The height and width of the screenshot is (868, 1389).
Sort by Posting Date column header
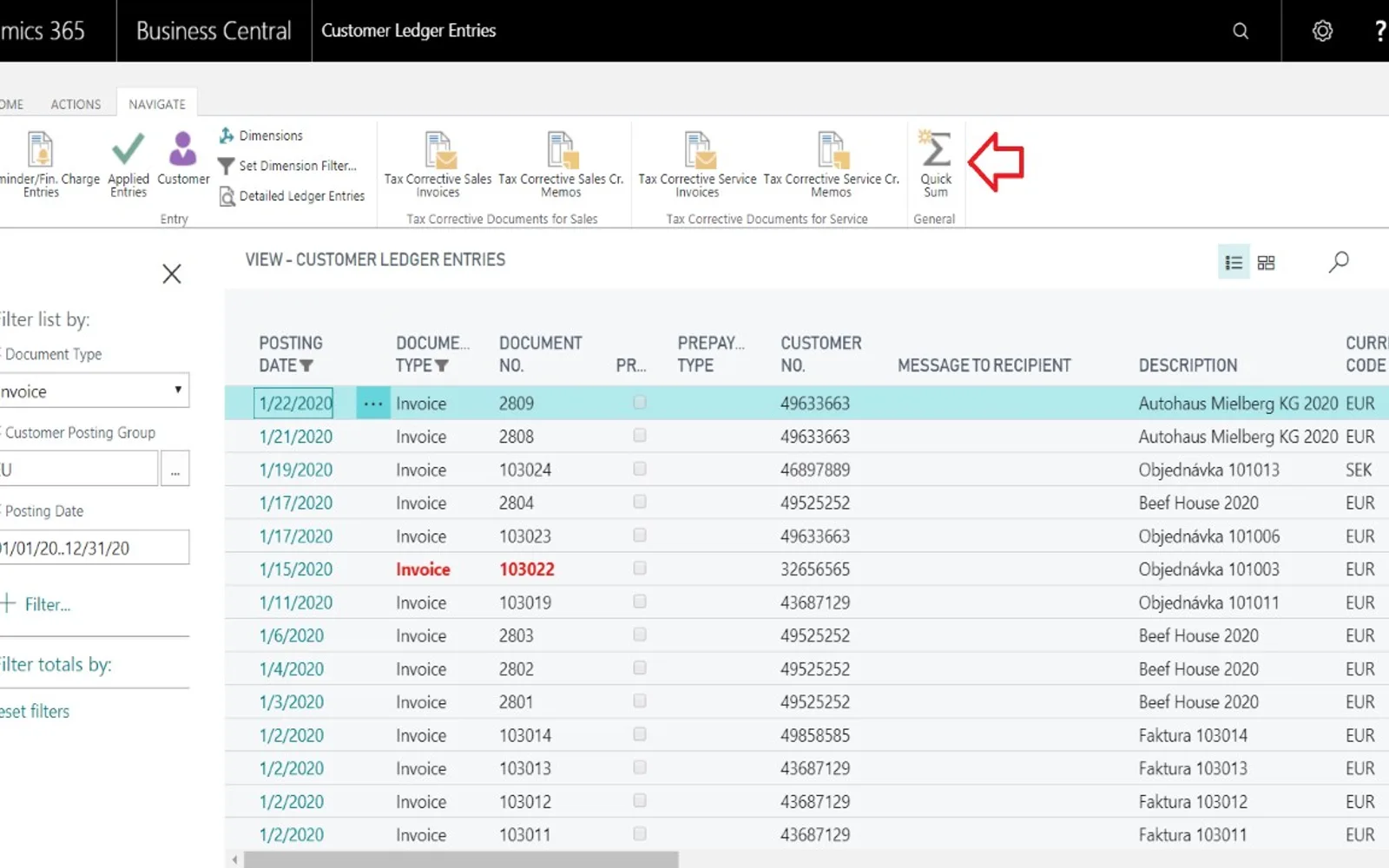291,354
